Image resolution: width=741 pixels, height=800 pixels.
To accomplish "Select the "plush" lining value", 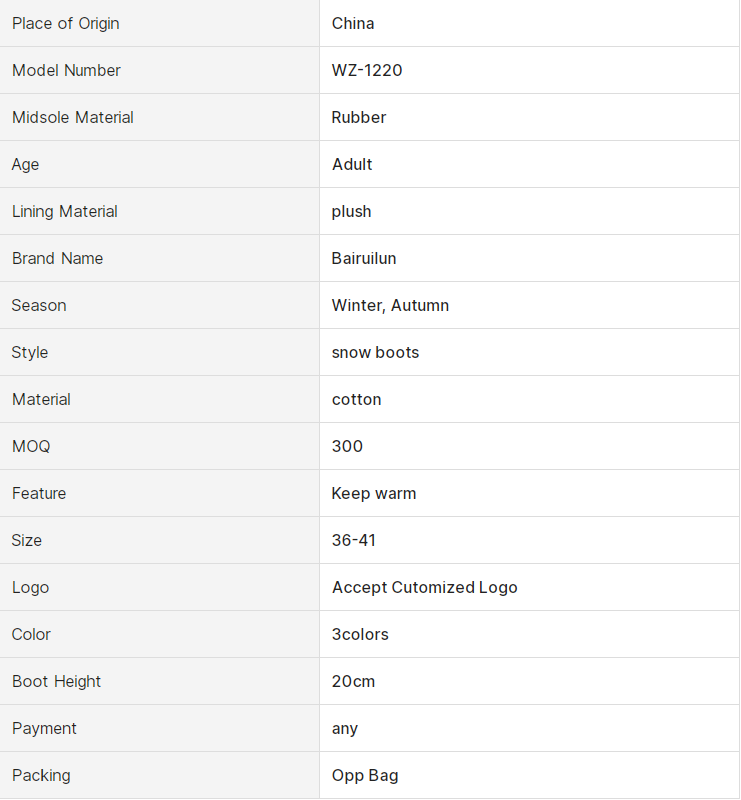I will click(x=352, y=211).
